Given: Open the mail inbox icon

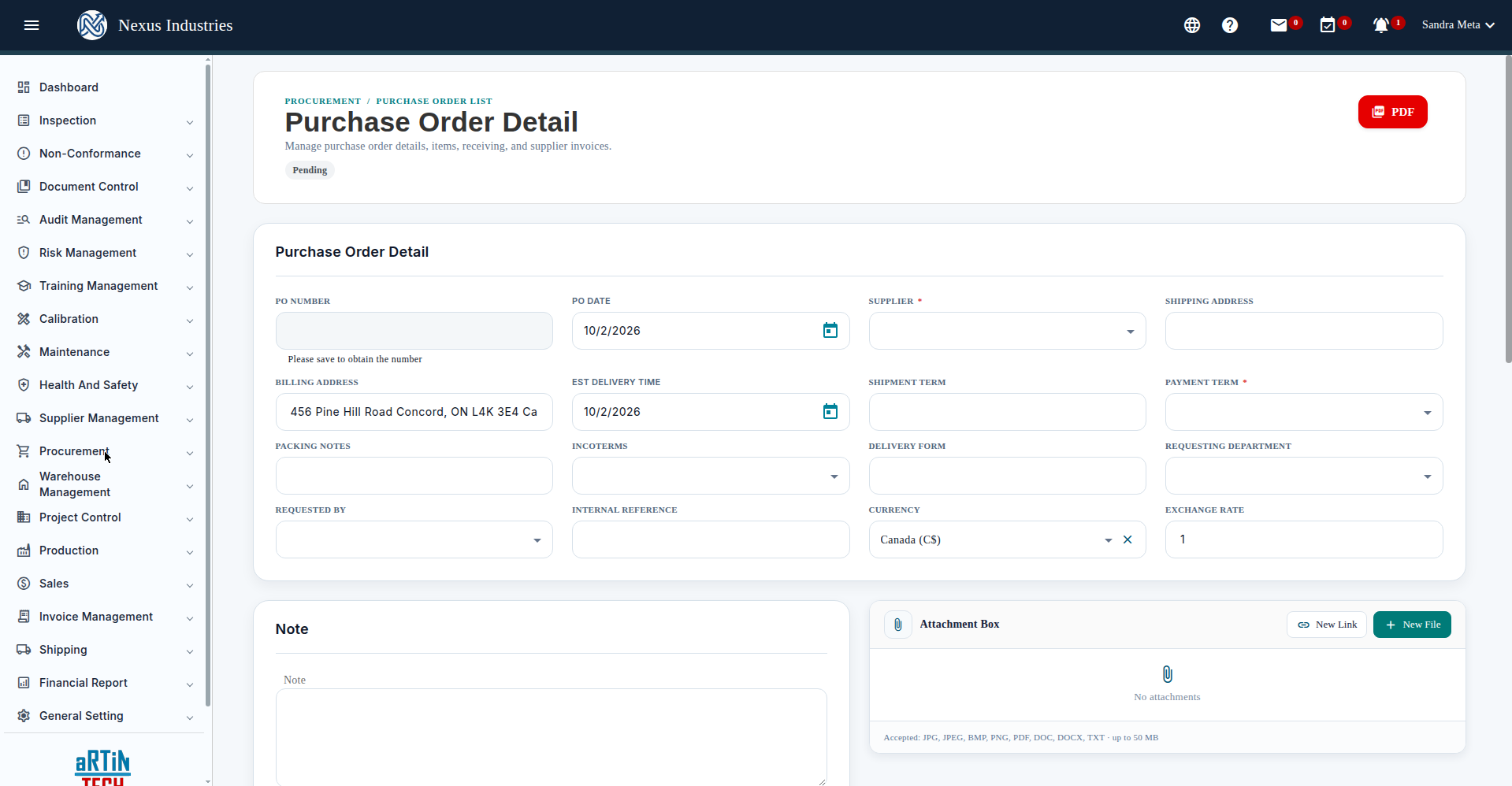Looking at the screenshot, I should pos(1279,25).
